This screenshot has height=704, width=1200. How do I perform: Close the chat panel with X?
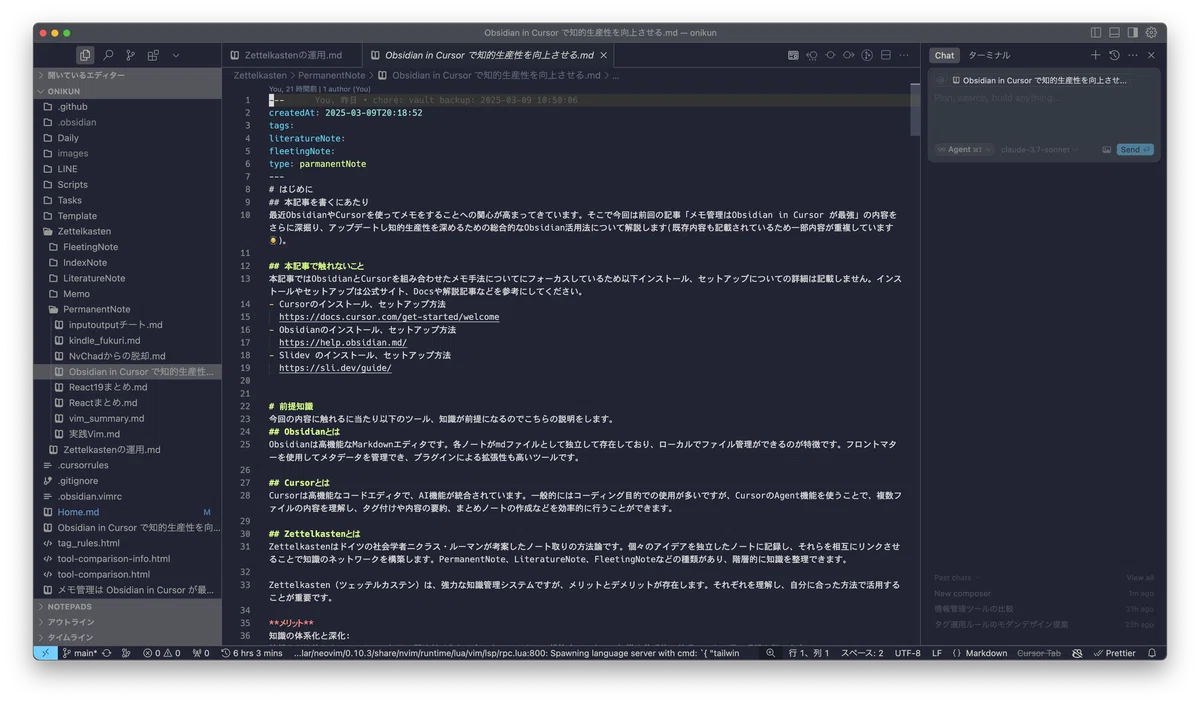(x=1151, y=55)
